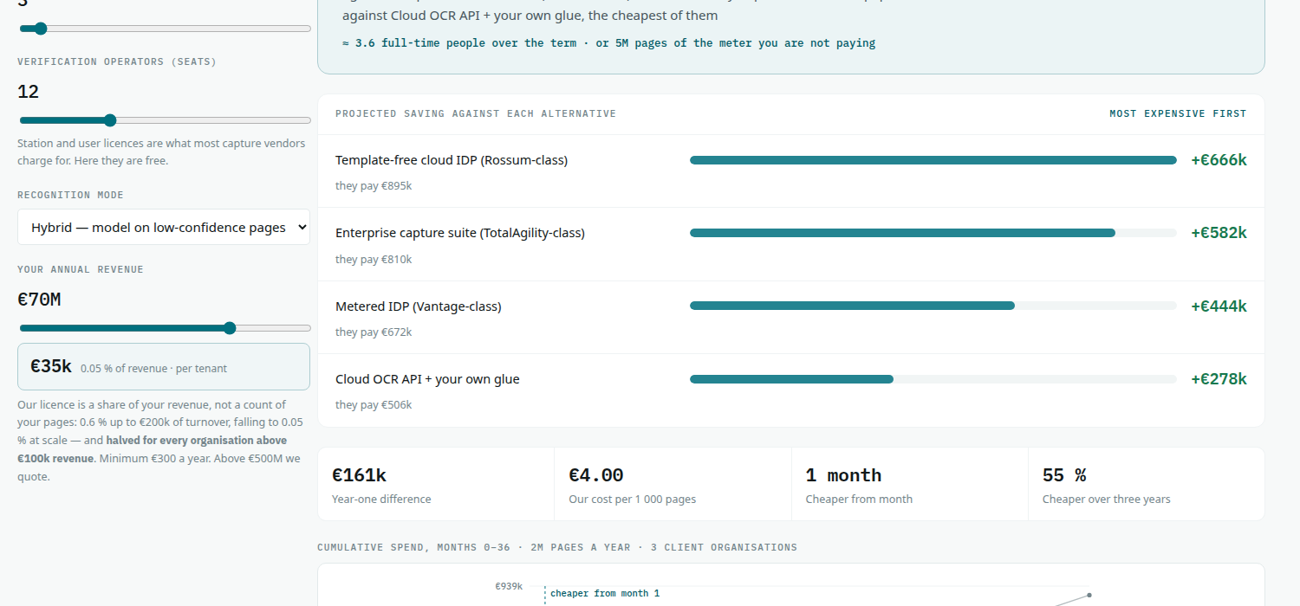The height and width of the screenshot is (606, 1300).
Task: Click the +€278k saving figure
Action: tap(1218, 379)
